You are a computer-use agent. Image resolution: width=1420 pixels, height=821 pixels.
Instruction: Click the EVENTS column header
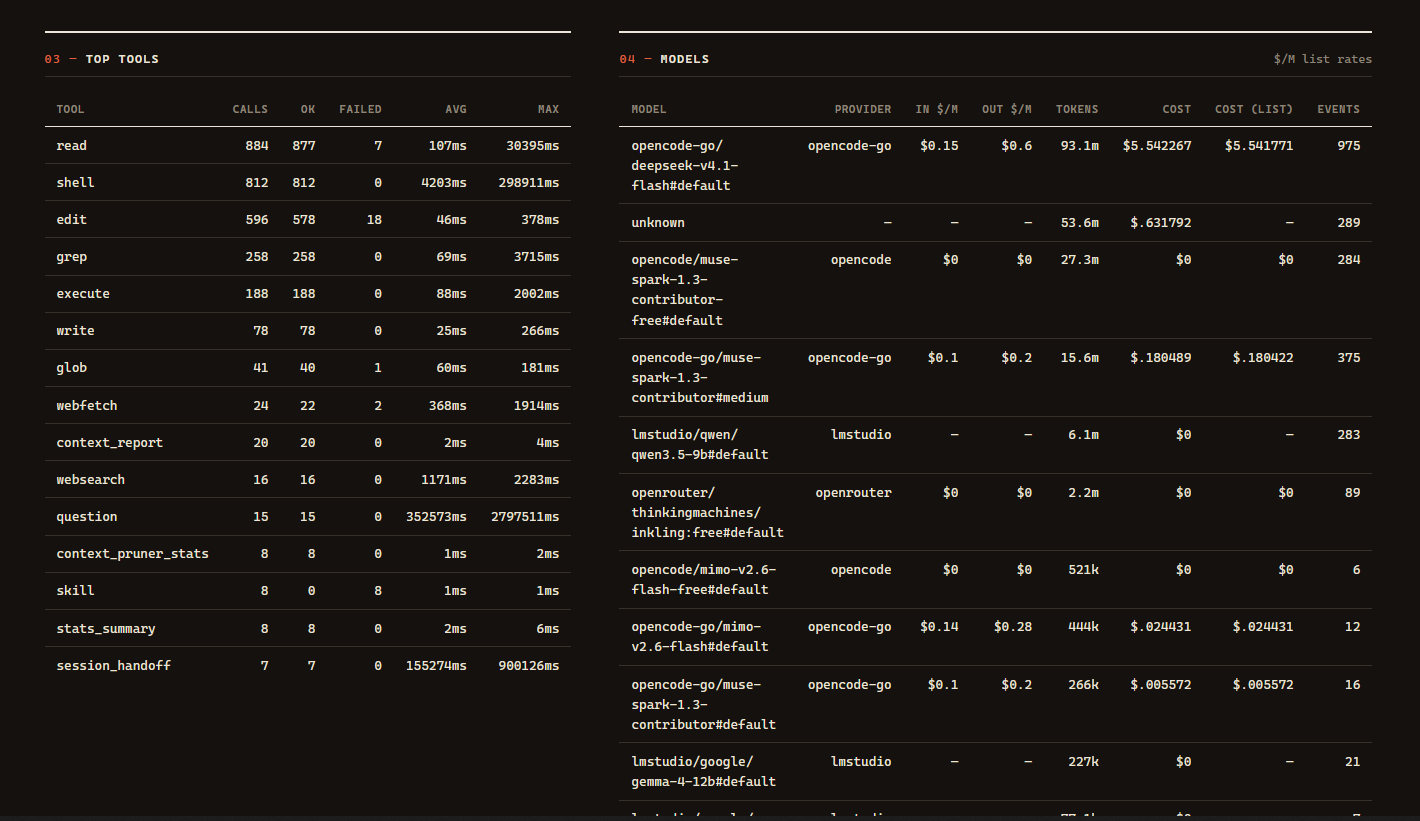tap(1338, 109)
